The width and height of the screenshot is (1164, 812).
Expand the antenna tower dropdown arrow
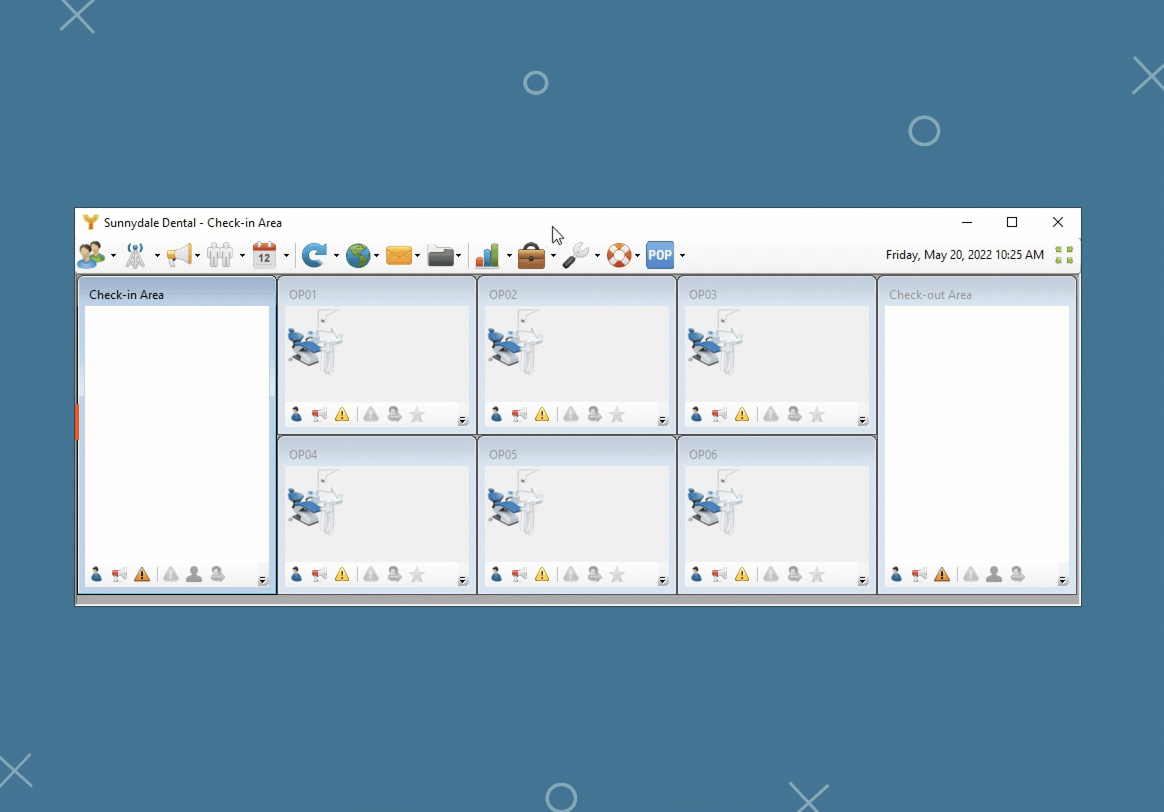(x=157, y=256)
